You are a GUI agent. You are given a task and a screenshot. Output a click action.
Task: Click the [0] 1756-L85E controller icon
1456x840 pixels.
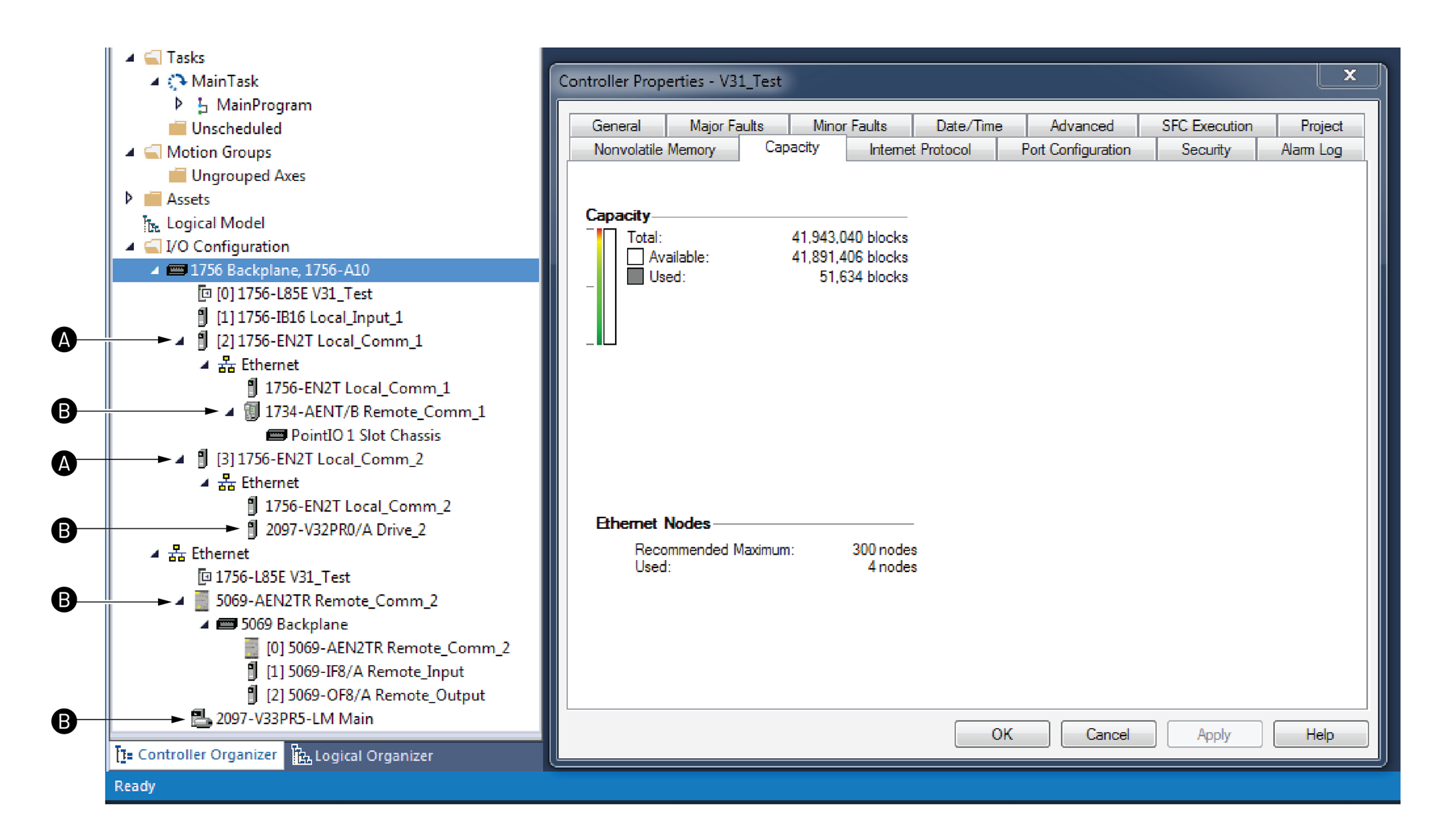pyautogui.click(x=205, y=293)
